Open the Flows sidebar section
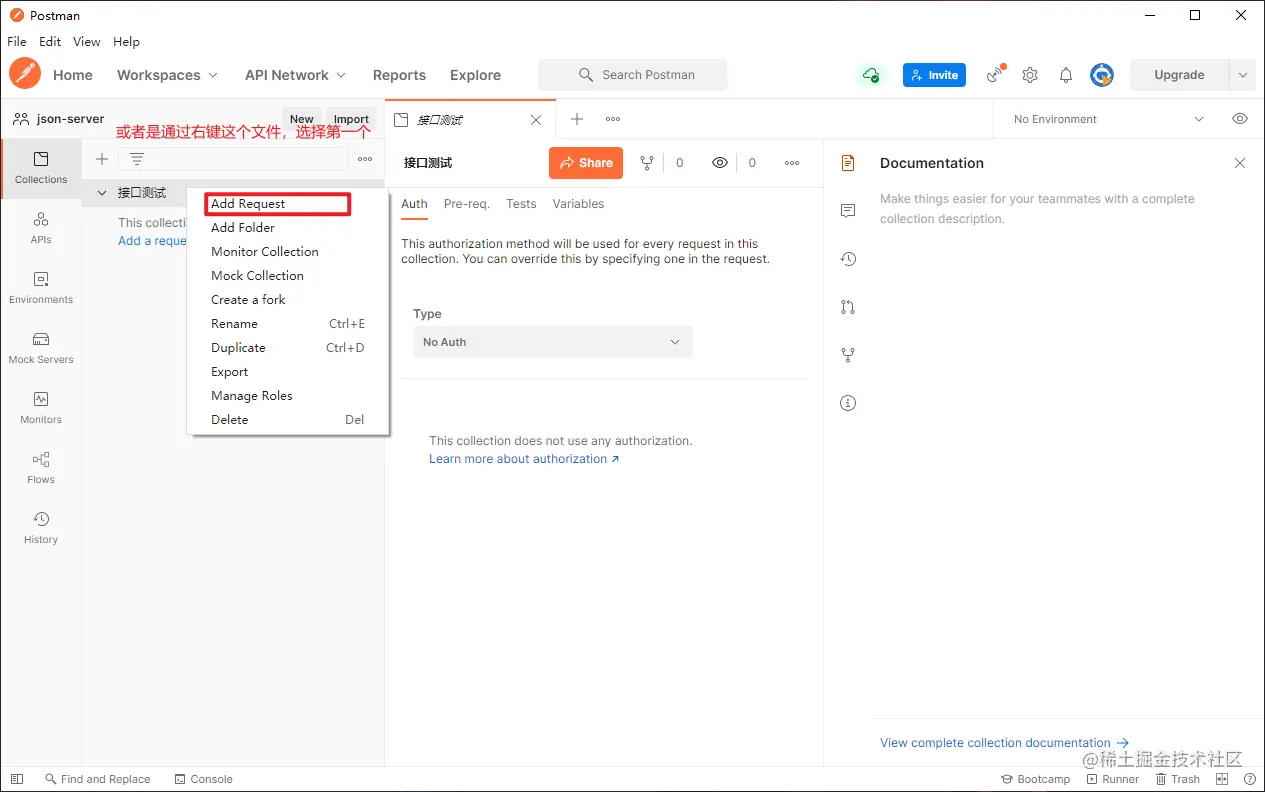The image size is (1265, 792). [41, 467]
